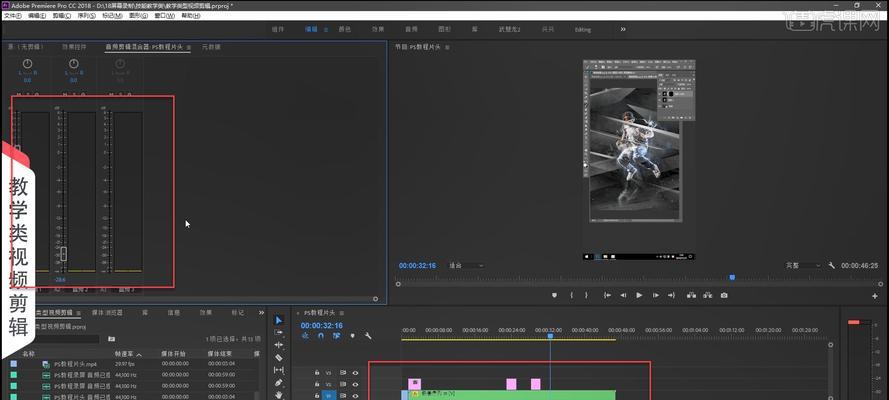Screen dimensions: 889x400
Task: Click the Extract button
Action: coord(708,295)
